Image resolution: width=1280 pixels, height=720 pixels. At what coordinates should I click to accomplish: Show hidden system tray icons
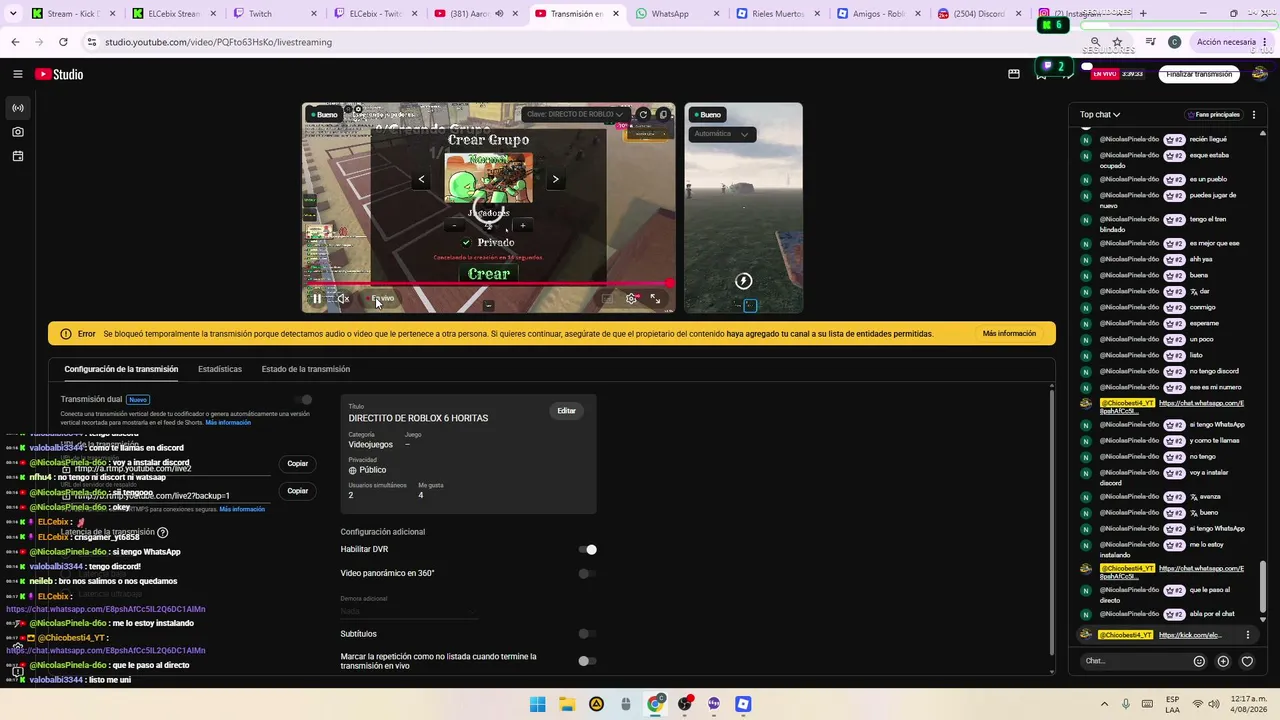point(1104,704)
